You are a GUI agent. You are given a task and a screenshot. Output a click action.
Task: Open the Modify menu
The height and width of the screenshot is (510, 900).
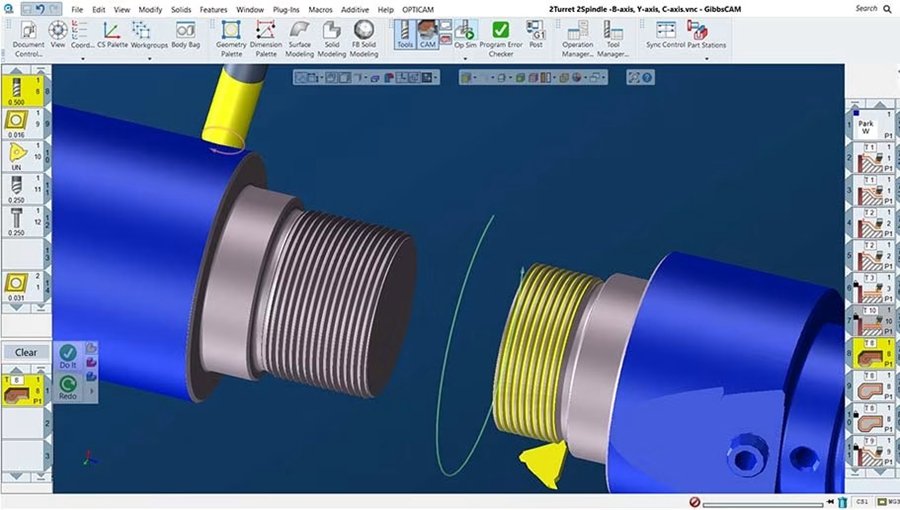pos(150,9)
